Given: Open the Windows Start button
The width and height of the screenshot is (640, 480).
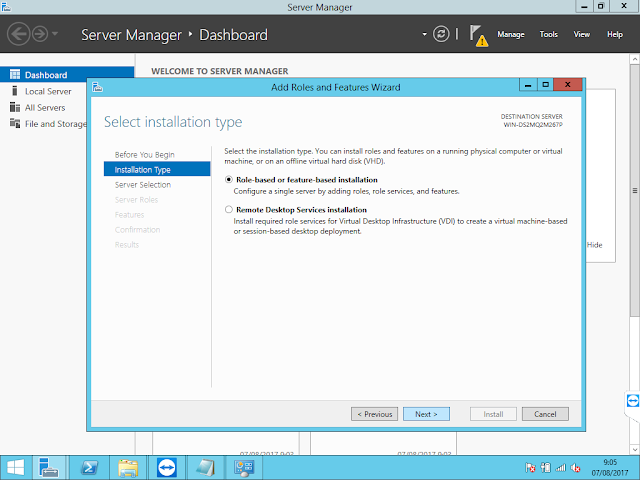Looking at the screenshot, I should click(16, 468).
